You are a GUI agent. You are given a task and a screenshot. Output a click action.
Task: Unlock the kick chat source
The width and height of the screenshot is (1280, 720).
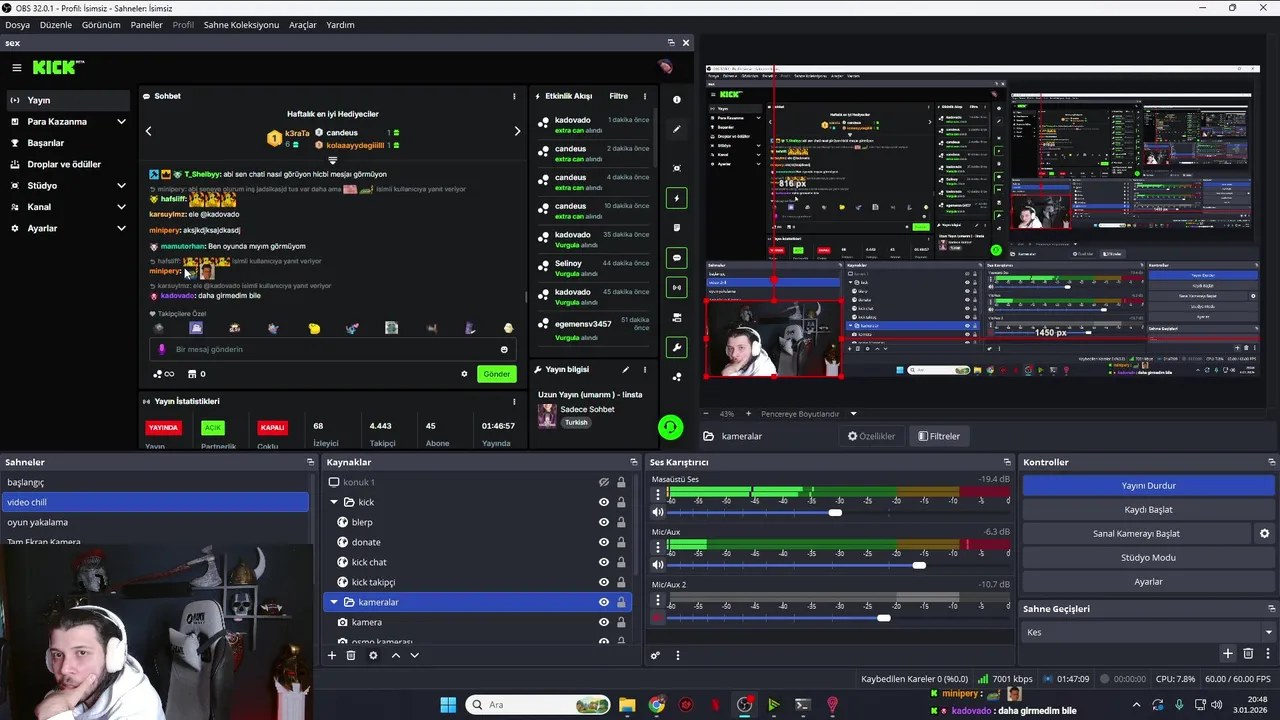pos(621,562)
